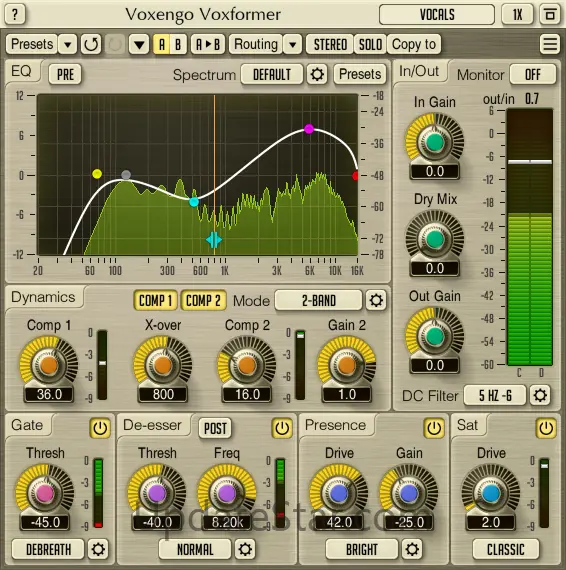
Task: Click the X-over knob
Action: tap(163, 365)
